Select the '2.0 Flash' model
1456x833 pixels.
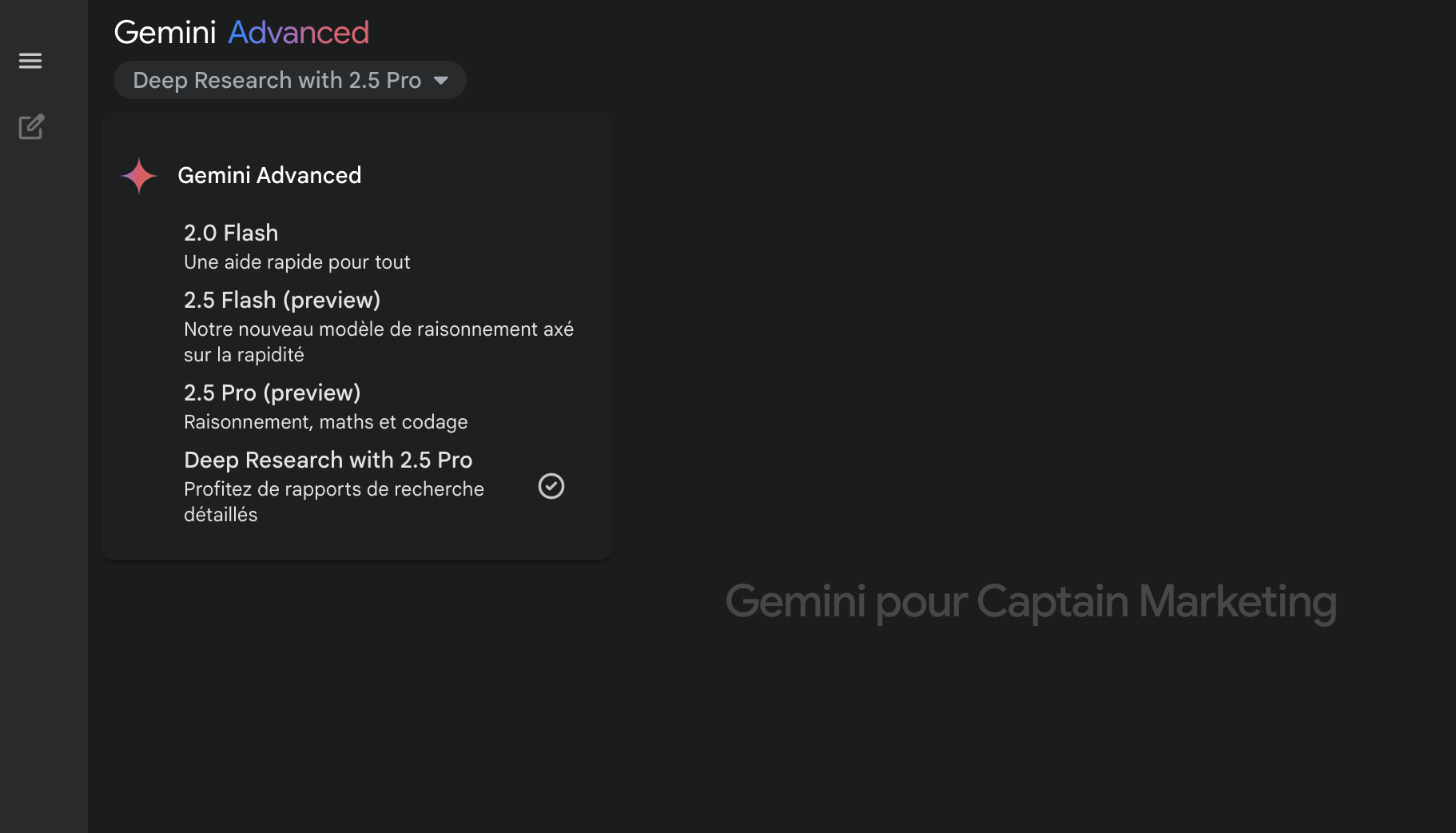tap(231, 233)
